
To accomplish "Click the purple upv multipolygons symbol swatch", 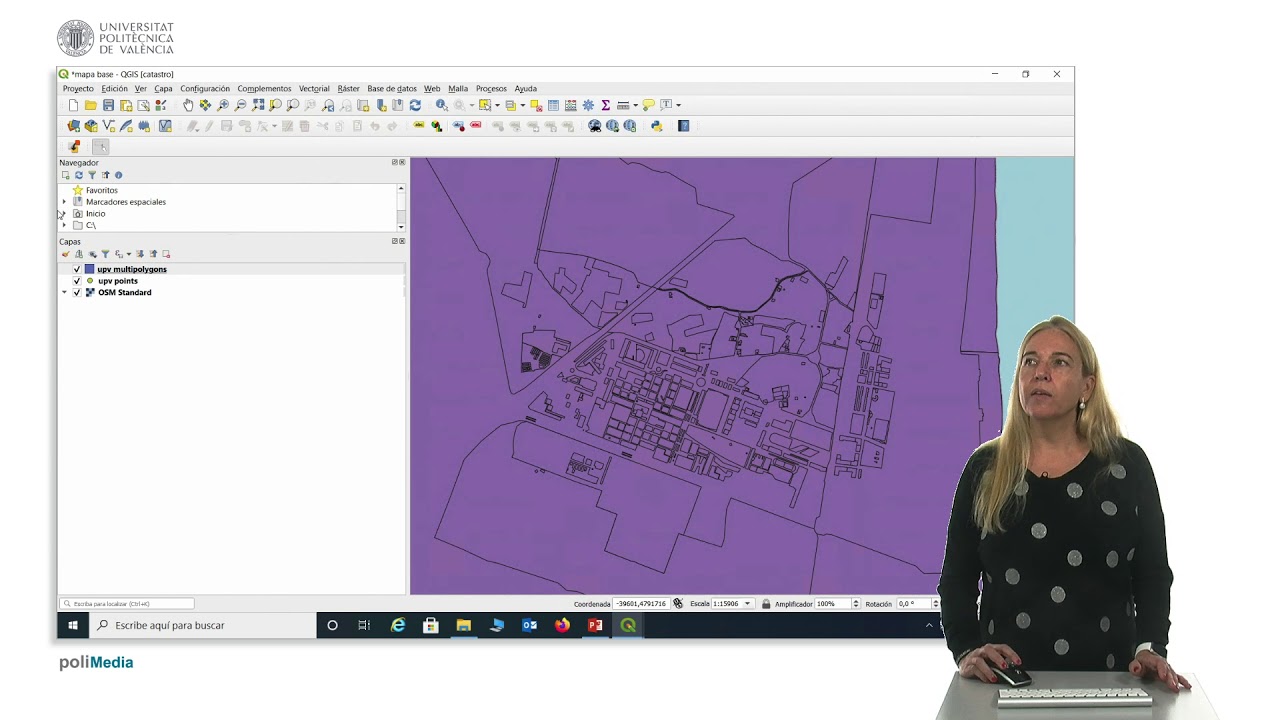I will click(x=89, y=269).
